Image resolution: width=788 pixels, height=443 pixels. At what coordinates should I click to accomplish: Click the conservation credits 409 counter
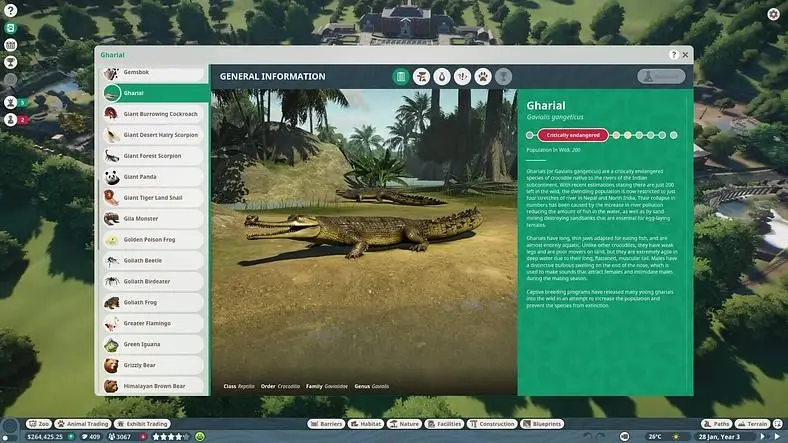(91, 437)
